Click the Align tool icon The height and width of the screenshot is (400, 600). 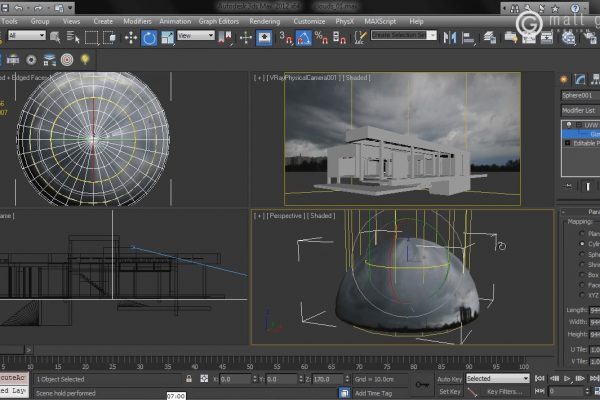[x=468, y=38]
